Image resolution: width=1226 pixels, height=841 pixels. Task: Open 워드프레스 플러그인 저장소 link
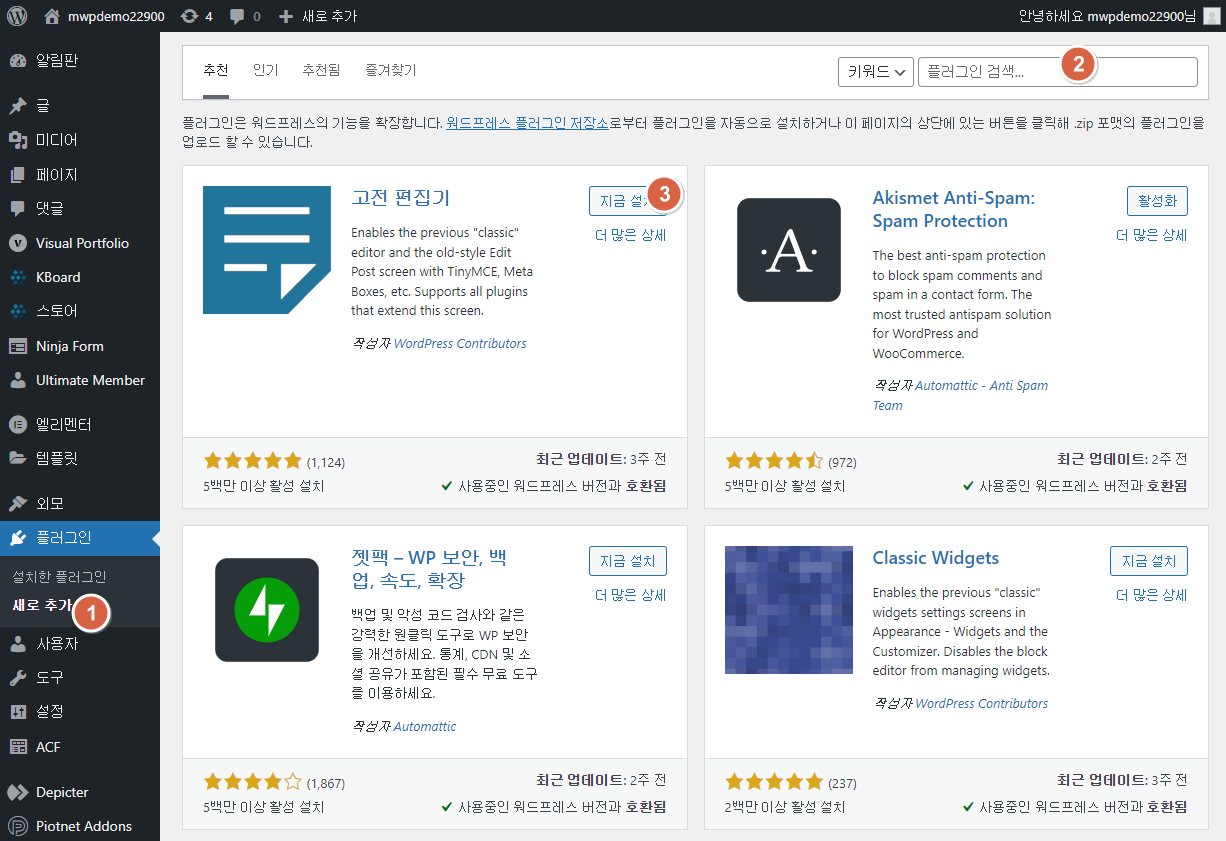[x=527, y=123]
